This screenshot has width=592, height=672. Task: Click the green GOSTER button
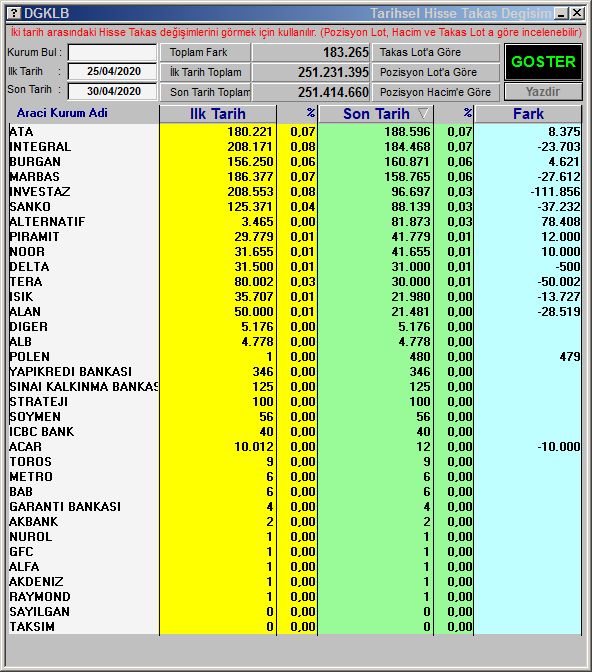tap(543, 62)
